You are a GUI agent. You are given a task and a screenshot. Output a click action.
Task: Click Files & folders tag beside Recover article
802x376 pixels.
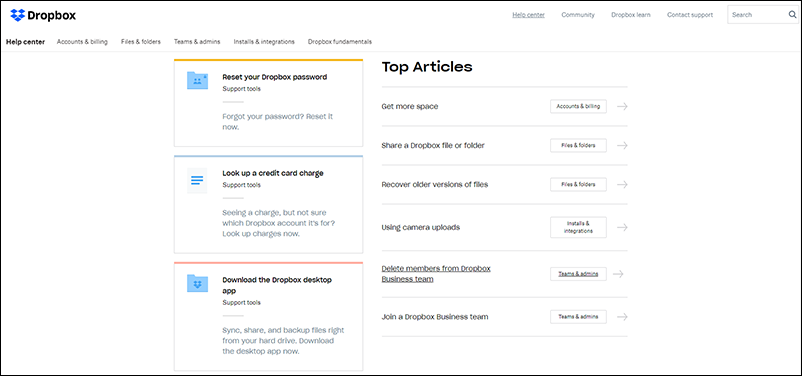pyautogui.click(x=578, y=184)
